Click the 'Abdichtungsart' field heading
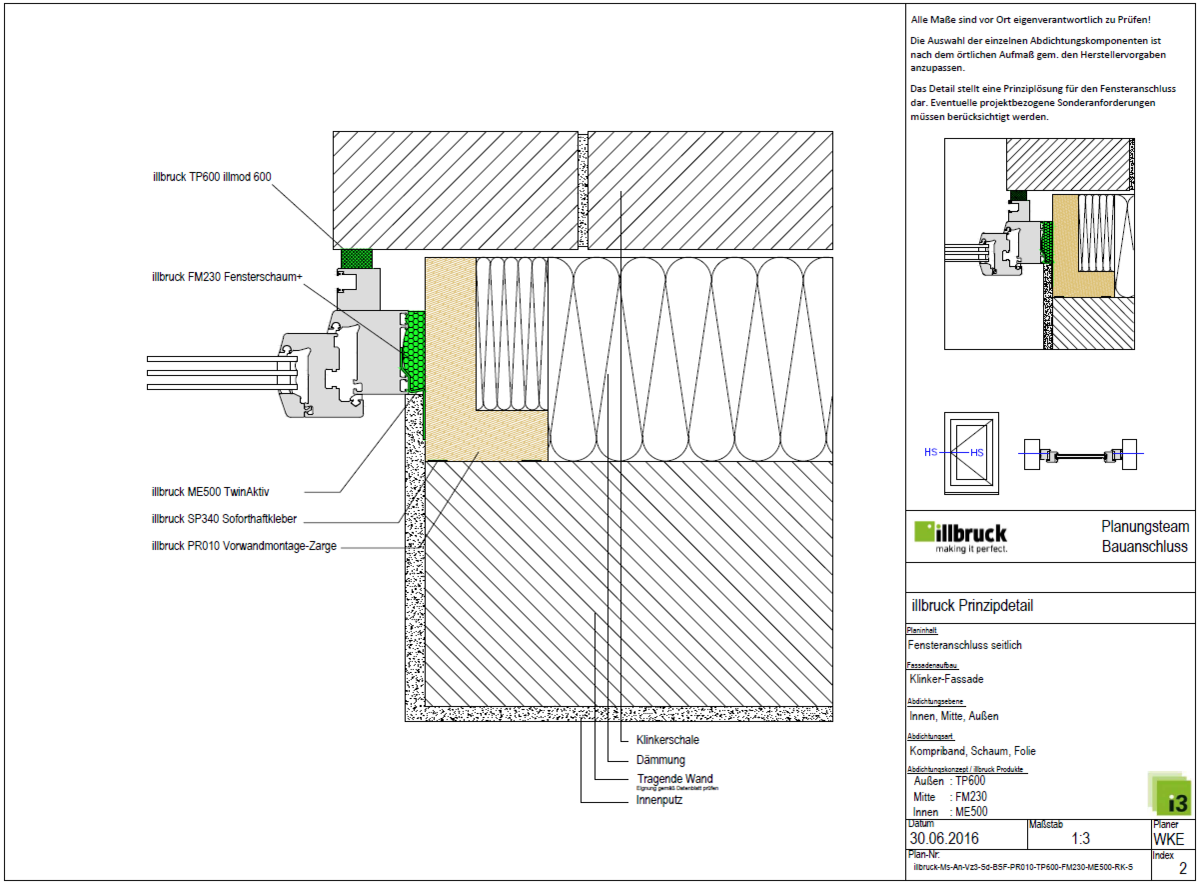The image size is (1200, 885). pyautogui.click(x=929, y=735)
